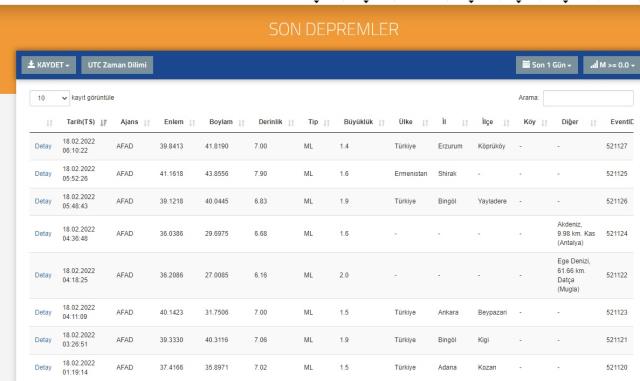
Task: Open the KAYDET download dropdown
Action: [x=49, y=65]
